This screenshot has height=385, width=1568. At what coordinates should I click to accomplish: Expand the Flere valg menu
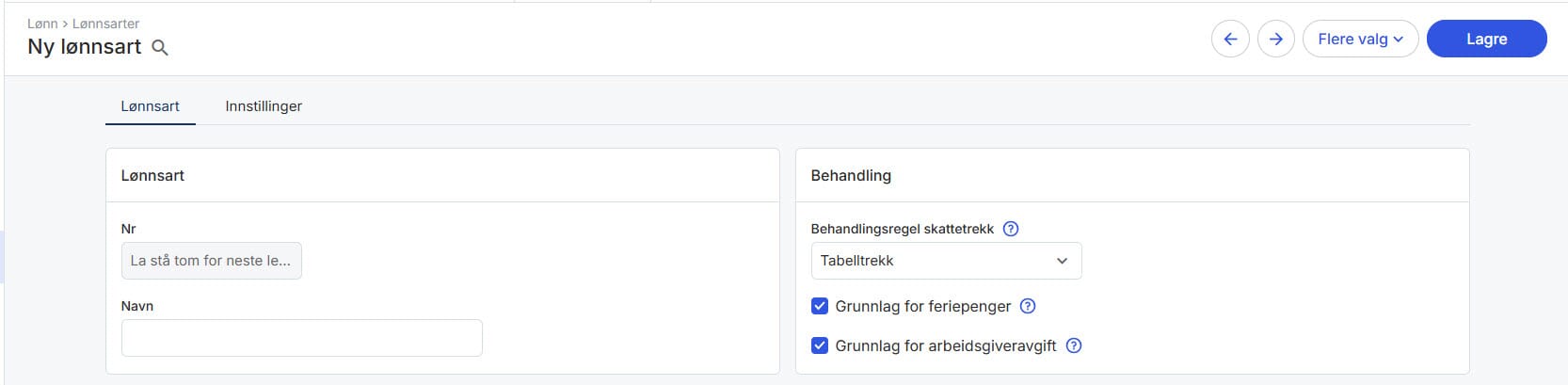tap(1360, 40)
